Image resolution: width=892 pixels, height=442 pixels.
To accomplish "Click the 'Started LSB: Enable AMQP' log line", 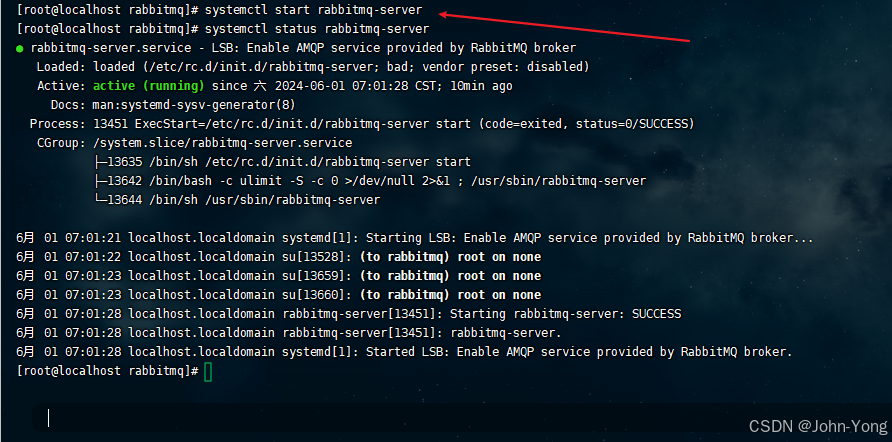I will click(404, 352).
